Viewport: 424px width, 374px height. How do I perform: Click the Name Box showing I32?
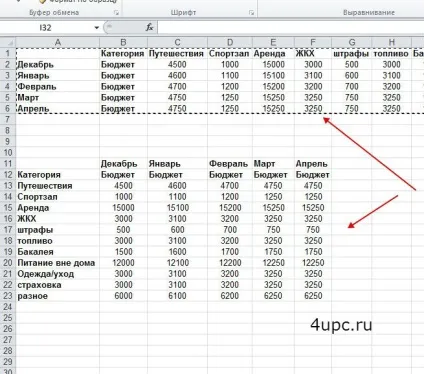[x=46, y=28]
